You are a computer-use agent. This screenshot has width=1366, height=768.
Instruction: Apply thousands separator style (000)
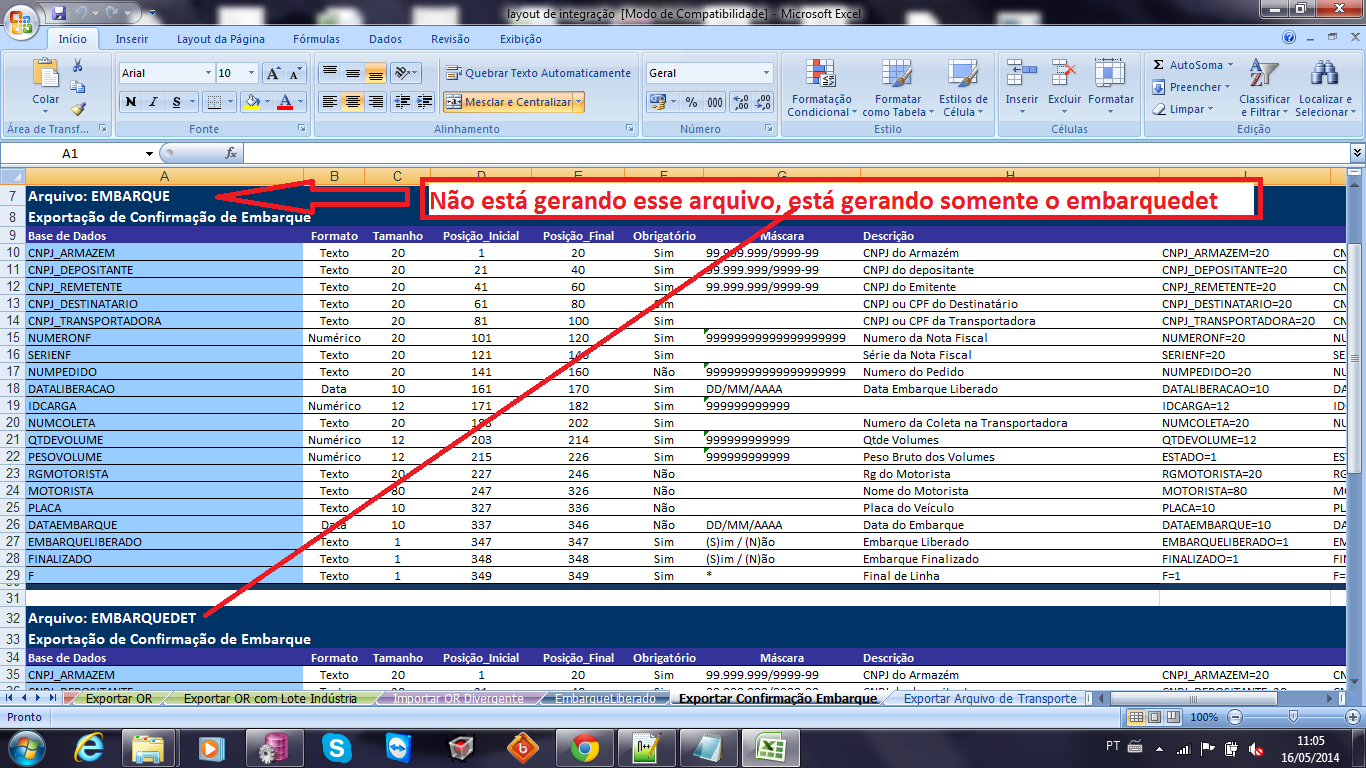point(715,102)
